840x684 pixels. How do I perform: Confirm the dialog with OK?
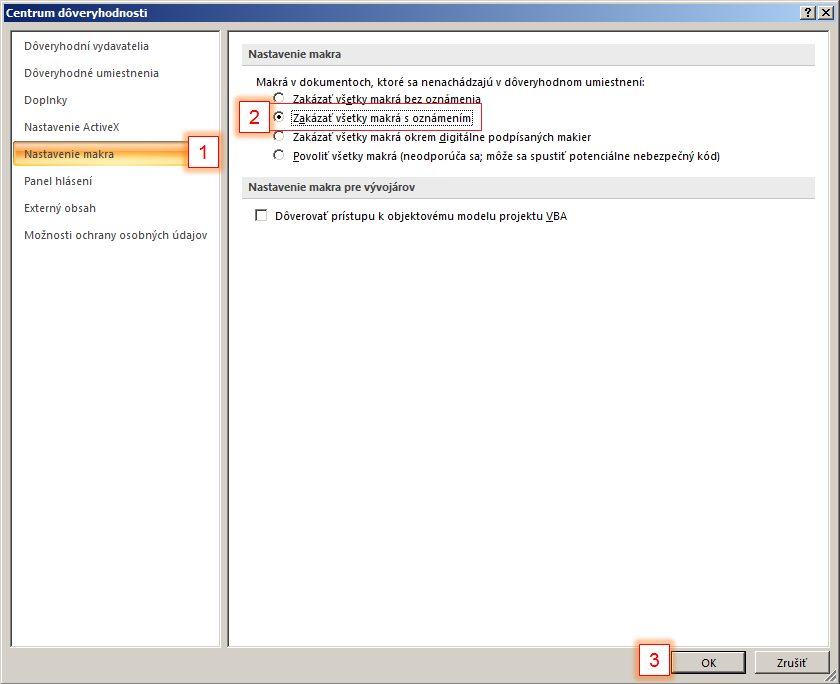708,662
